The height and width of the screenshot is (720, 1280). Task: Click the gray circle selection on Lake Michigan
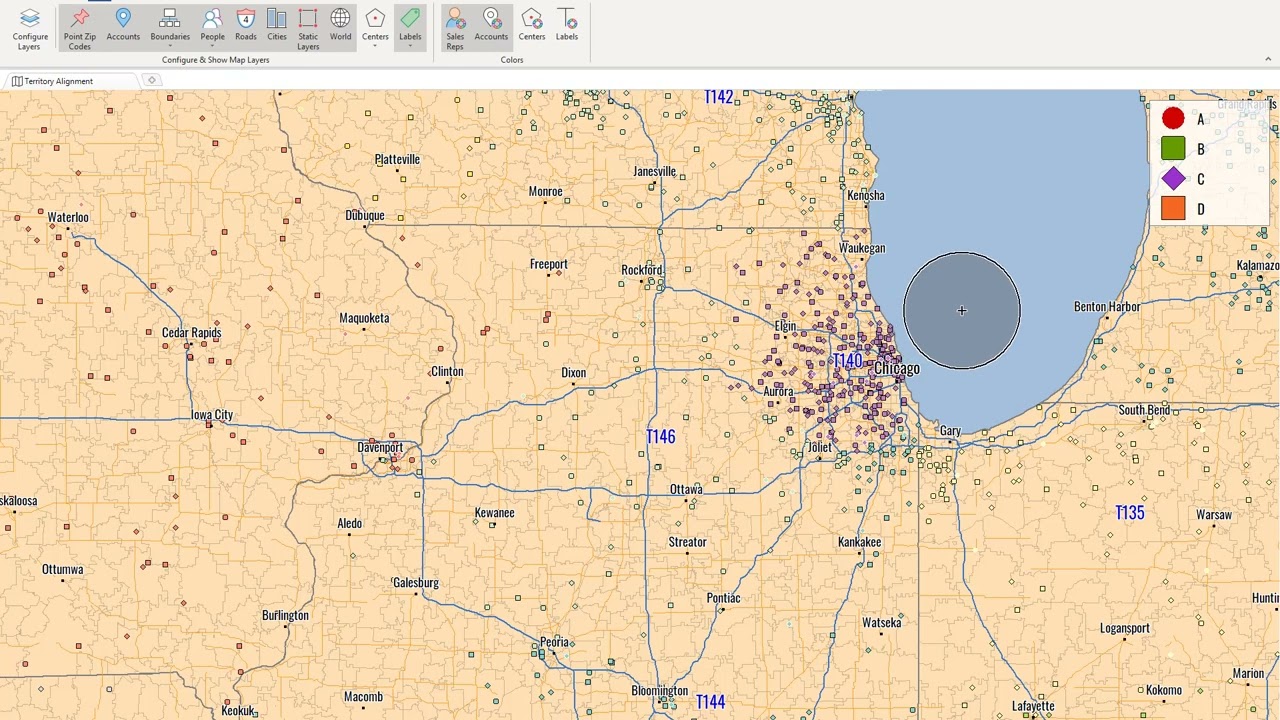(962, 311)
